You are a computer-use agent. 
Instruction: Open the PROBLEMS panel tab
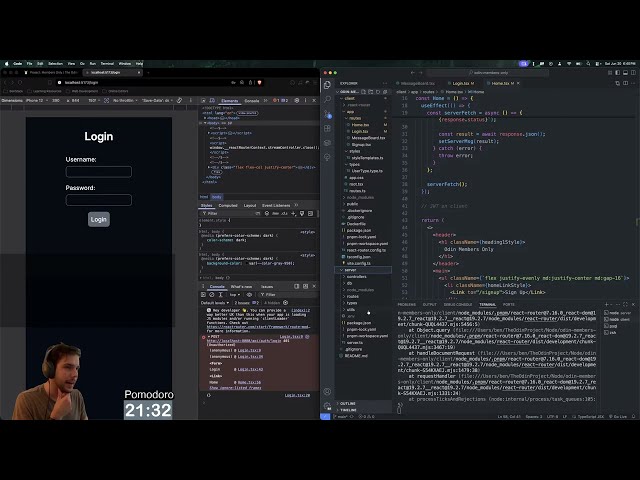[x=407, y=304]
